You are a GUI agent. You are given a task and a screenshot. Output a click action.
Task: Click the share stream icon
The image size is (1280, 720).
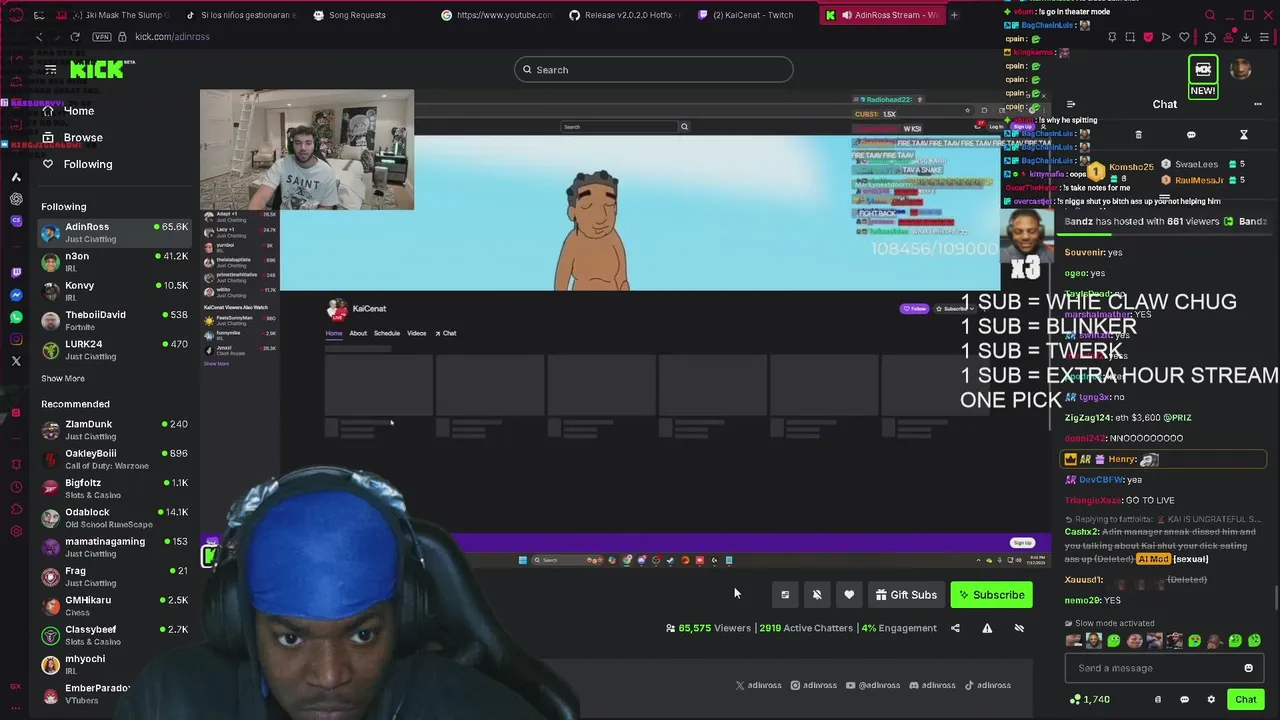(x=955, y=628)
